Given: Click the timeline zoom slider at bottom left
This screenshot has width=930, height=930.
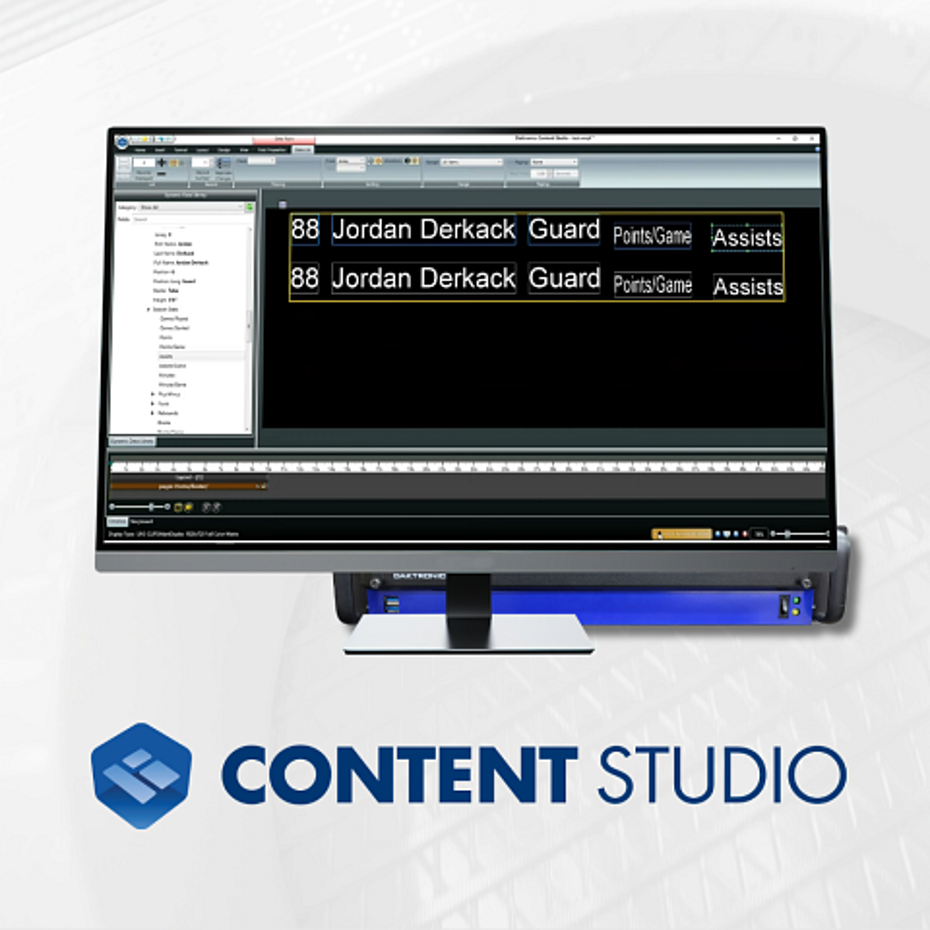Looking at the screenshot, I should coord(140,507).
